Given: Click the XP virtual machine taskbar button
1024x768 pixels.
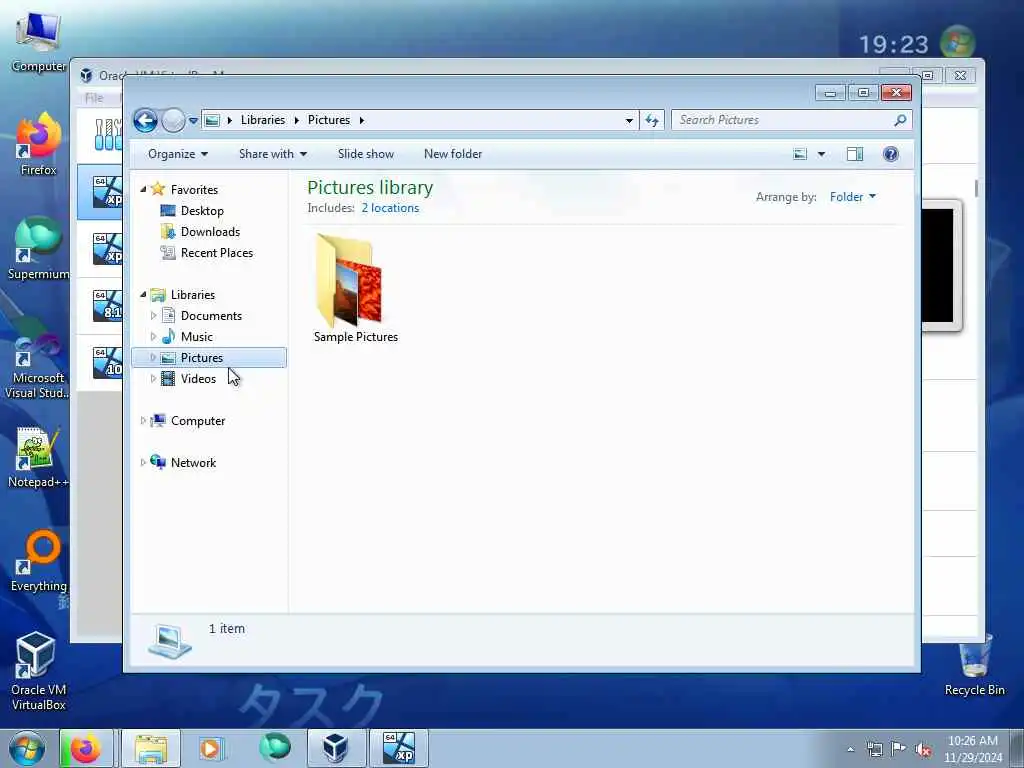Looking at the screenshot, I should click(399, 748).
